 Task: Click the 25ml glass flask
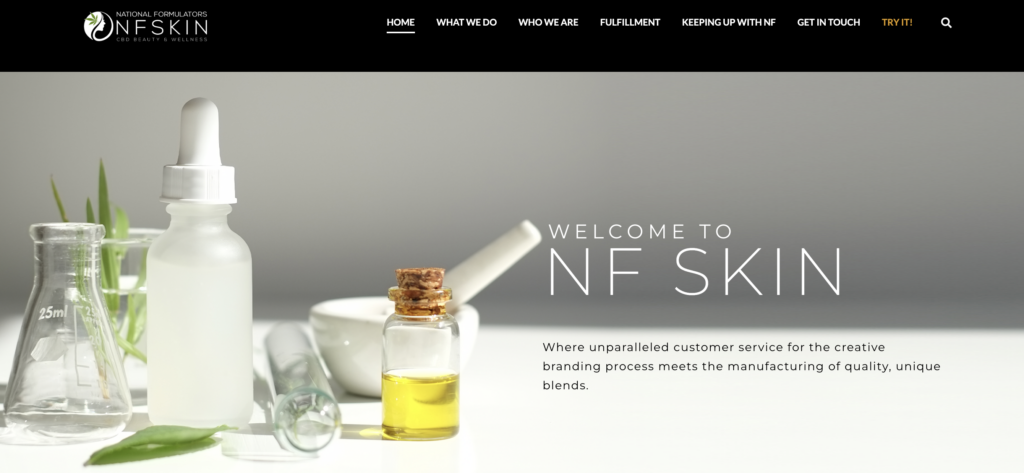pos(67,331)
